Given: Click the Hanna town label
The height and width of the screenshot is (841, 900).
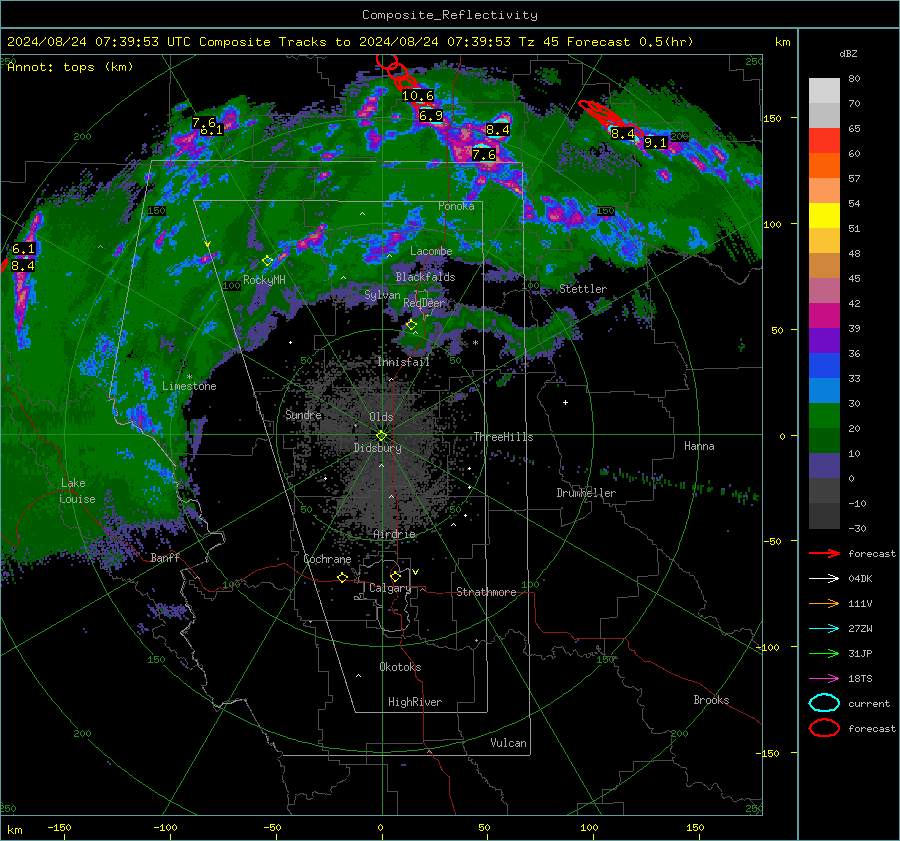Looking at the screenshot, I should [x=699, y=446].
